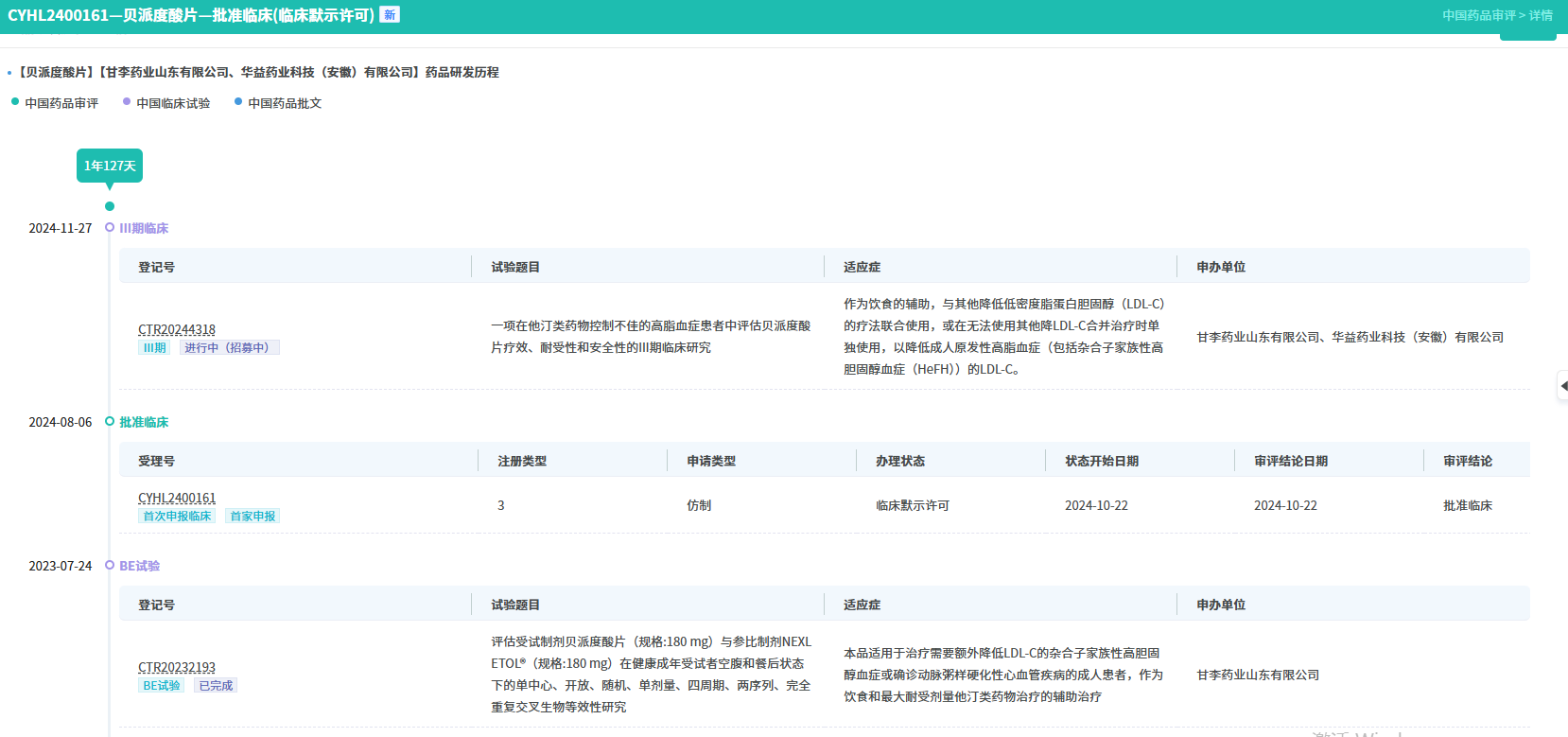The height and width of the screenshot is (737, 1568).
Task: Select the 批准临床 timeline node circle
Action: tap(110, 422)
